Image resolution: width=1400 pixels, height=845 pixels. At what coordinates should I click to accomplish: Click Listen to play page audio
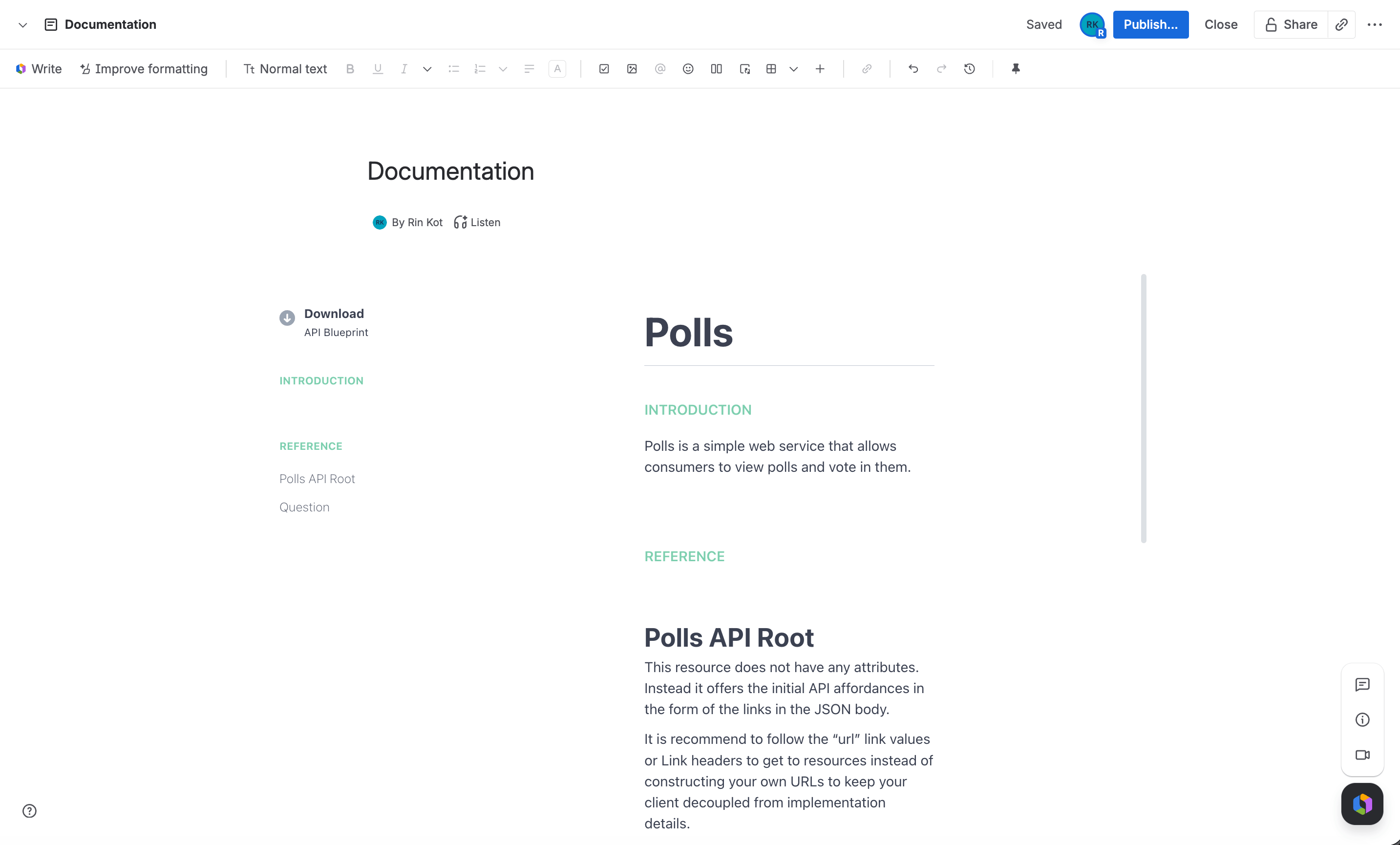[x=477, y=222]
